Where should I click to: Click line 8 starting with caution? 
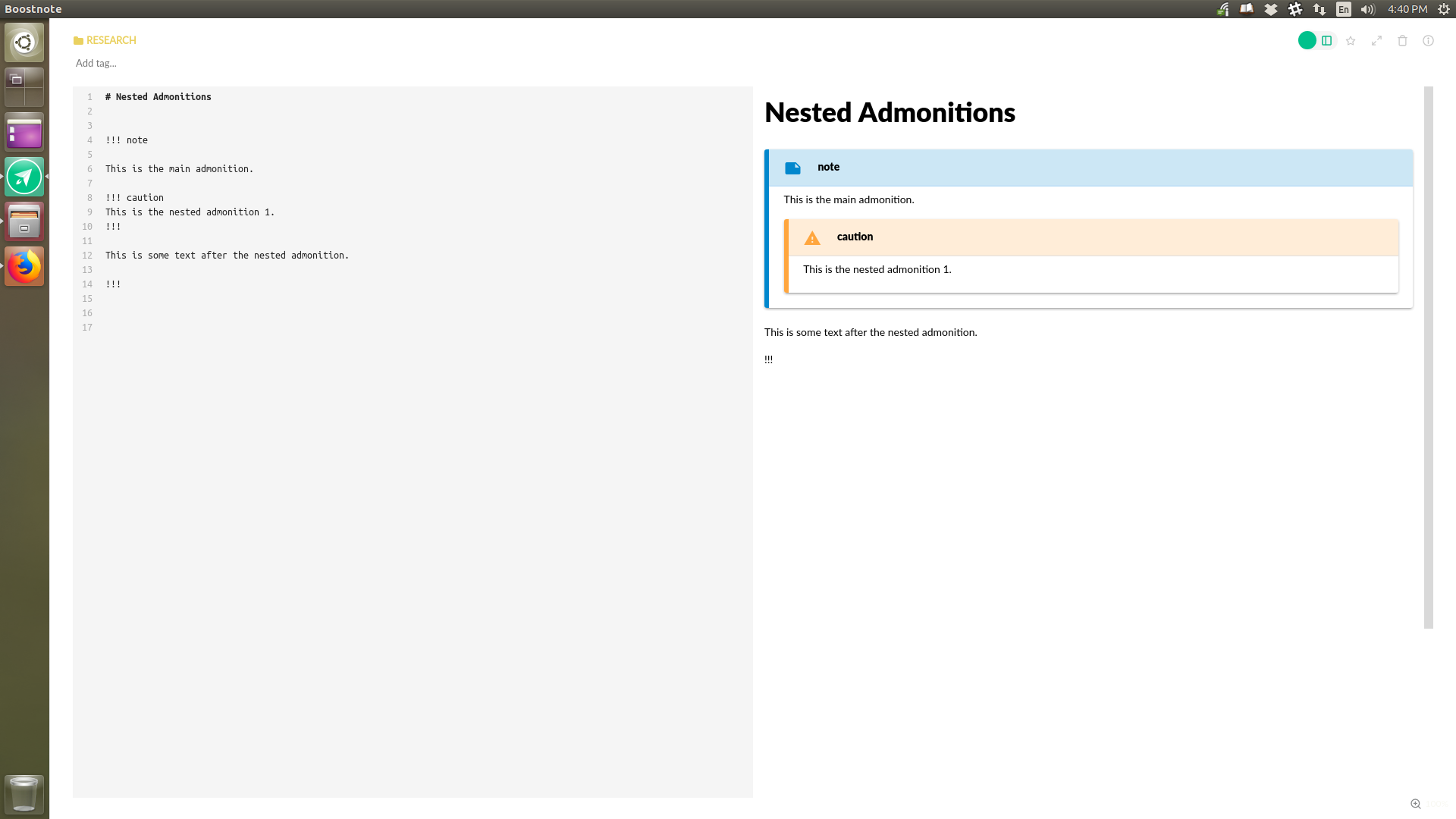(135, 197)
